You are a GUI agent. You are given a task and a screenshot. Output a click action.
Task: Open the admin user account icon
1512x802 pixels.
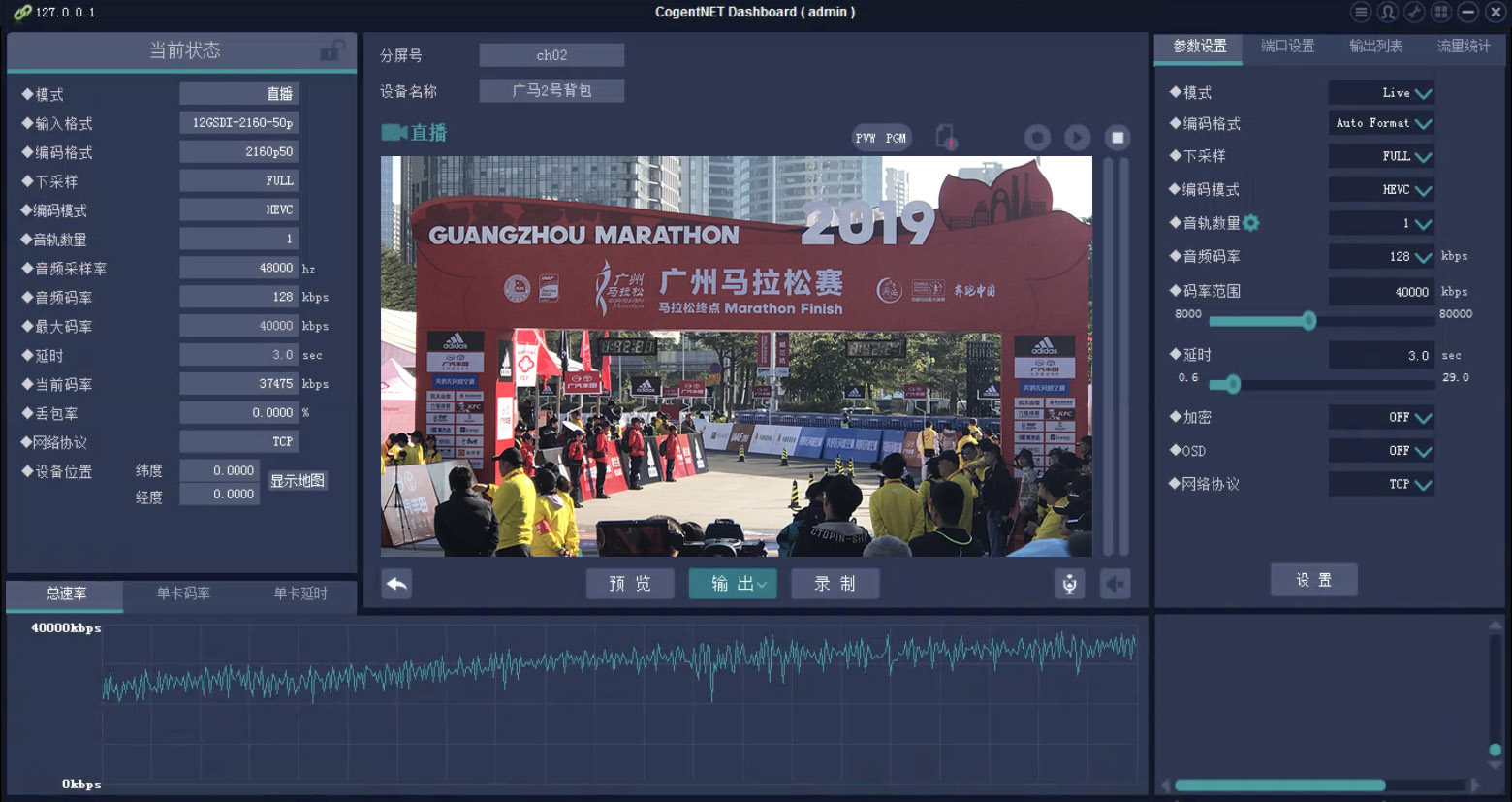pyautogui.click(x=1388, y=12)
